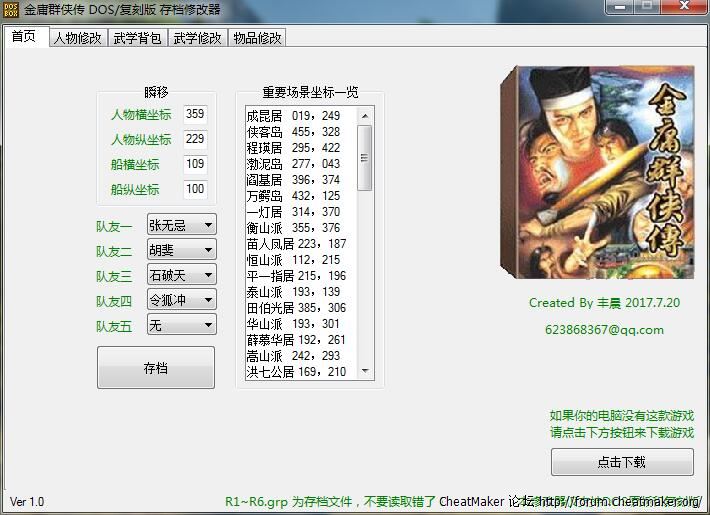The width and height of the screenshot is (710, 515).
Task: Click the coordinate list scroll-down arrow
Action: 365,371
